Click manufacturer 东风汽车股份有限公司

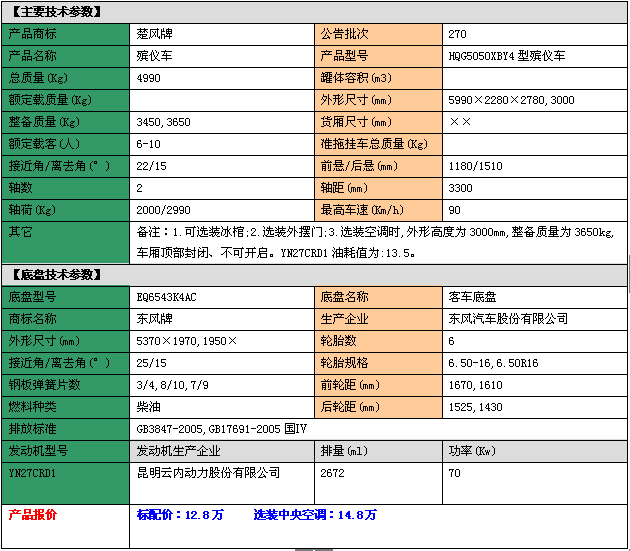pyautogui.click(x=508, y=319)
